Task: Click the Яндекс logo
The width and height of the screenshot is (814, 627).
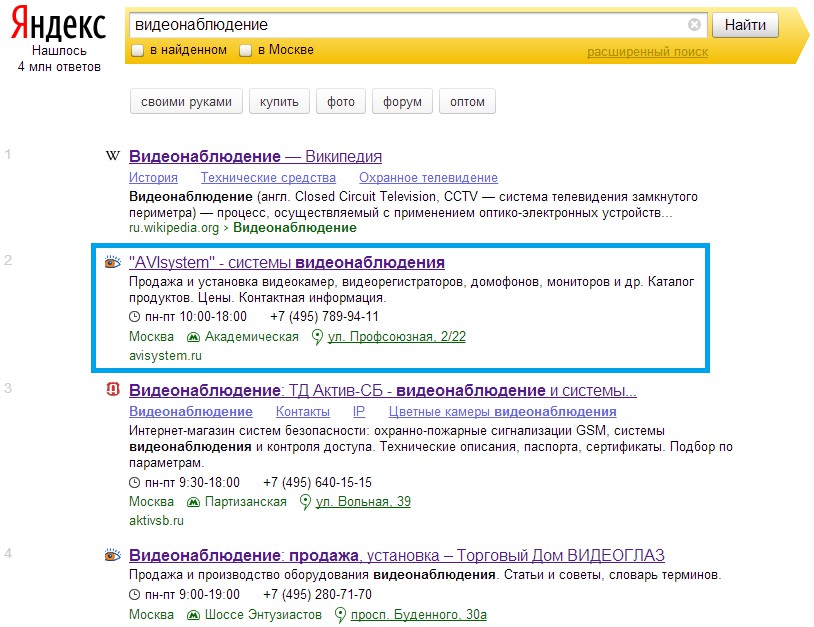Action: 58,24
